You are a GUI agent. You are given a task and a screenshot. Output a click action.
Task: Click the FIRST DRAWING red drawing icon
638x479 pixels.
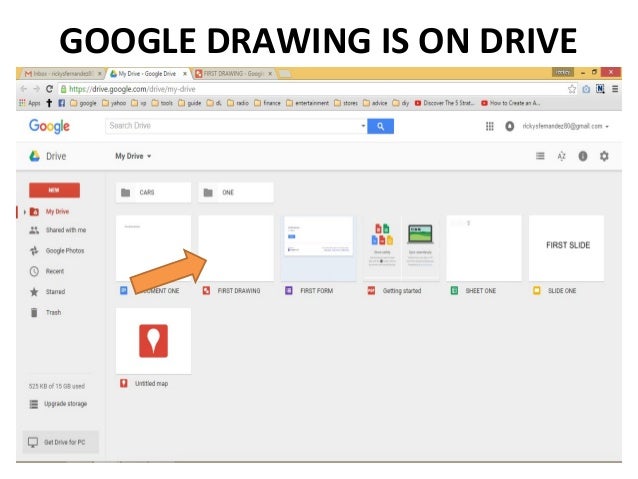click(206, 291)
